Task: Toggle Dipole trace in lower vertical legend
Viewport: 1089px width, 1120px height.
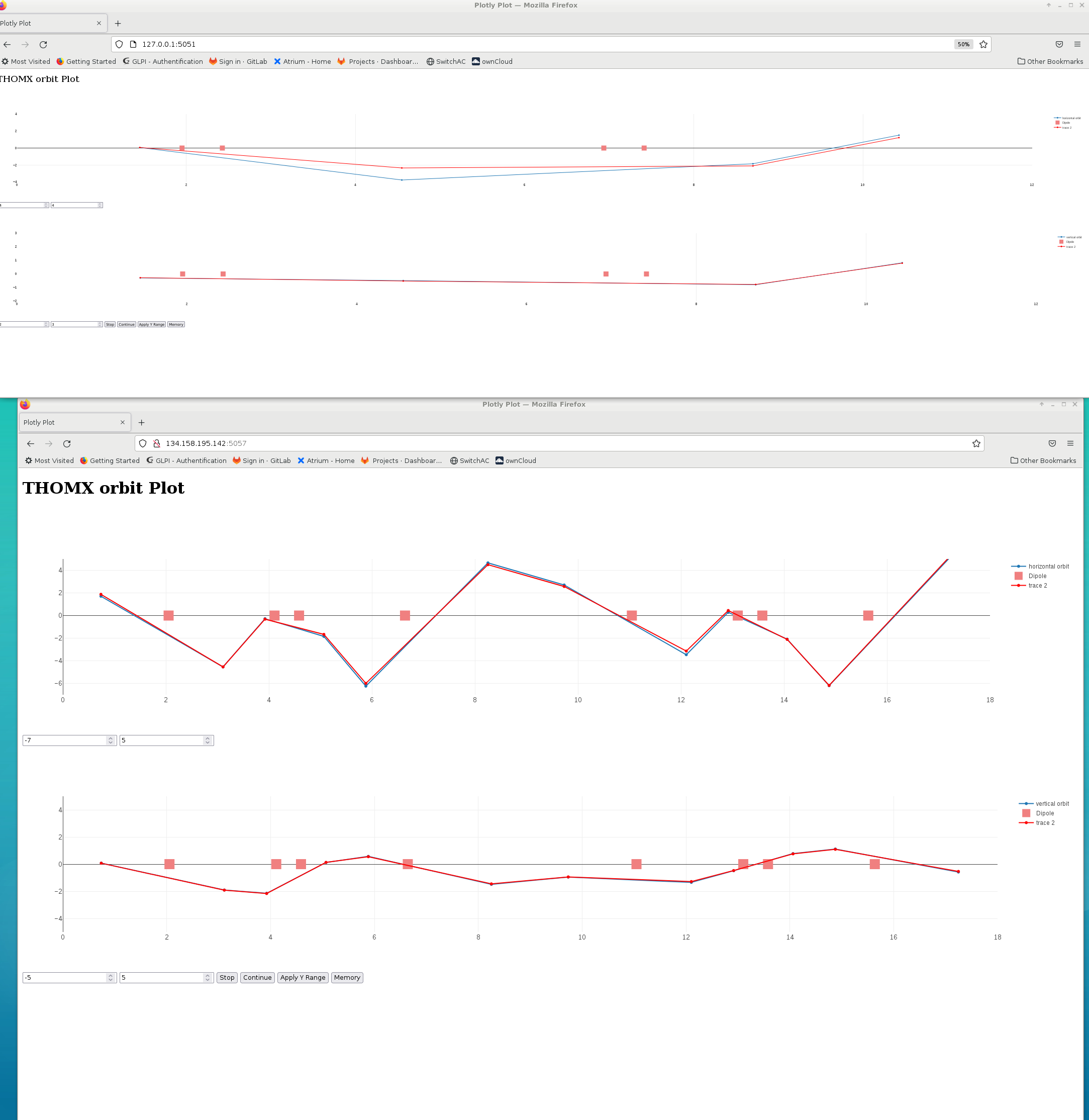Action: tap(1044, 813)
